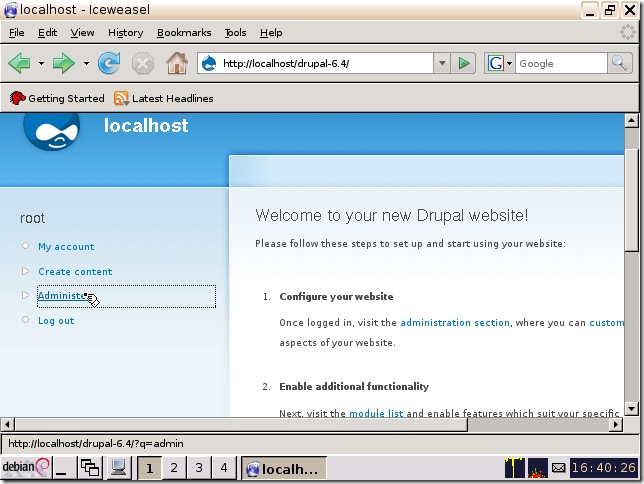Click the Enable additional functionality step text
Image resolution: width=644 pixels, height=484 pixels.
coord(354,387)
